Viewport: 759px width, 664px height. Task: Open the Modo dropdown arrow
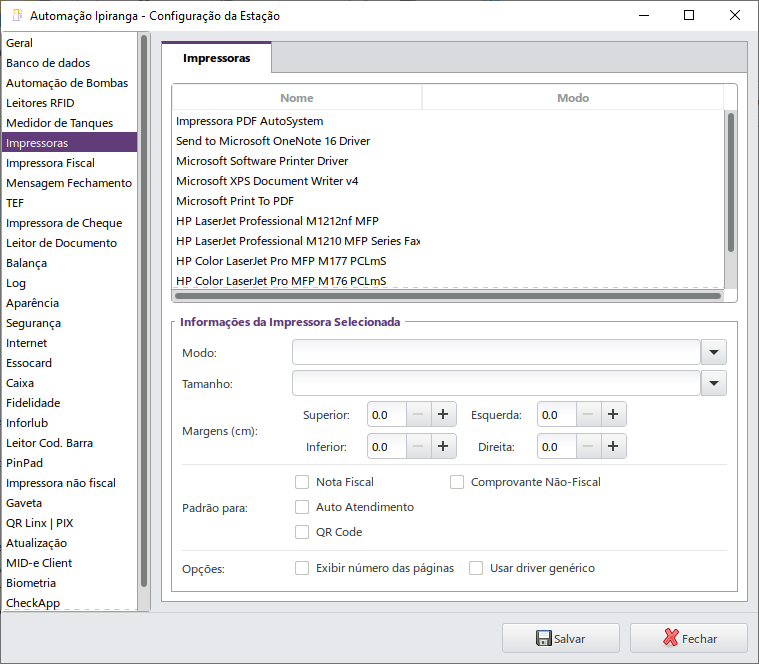(714, 352)
